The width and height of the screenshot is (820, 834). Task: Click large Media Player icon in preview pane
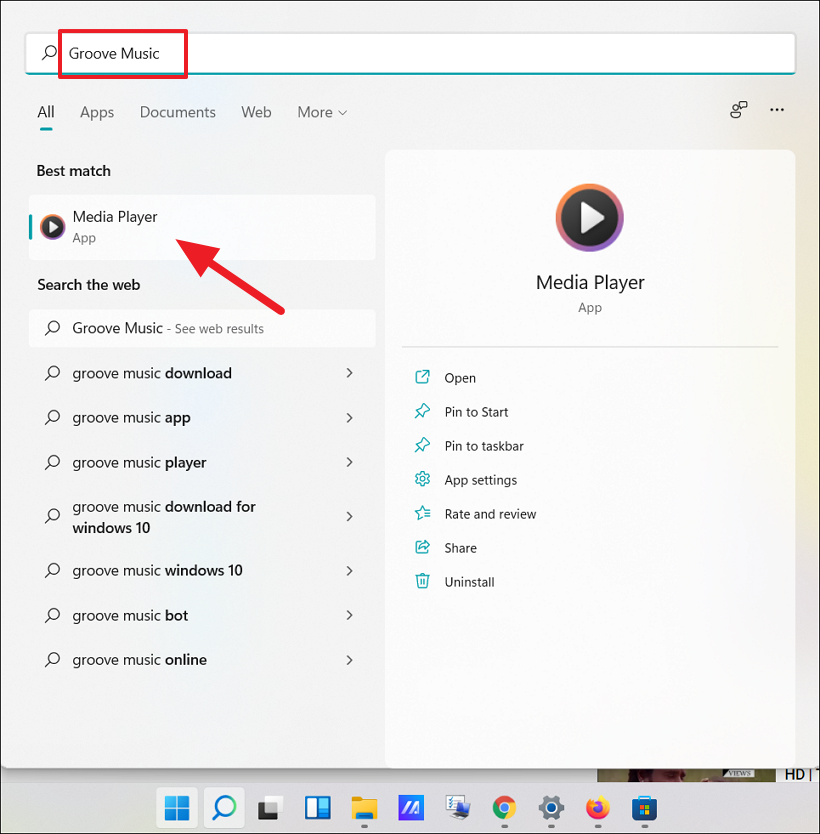pos(590,218)
